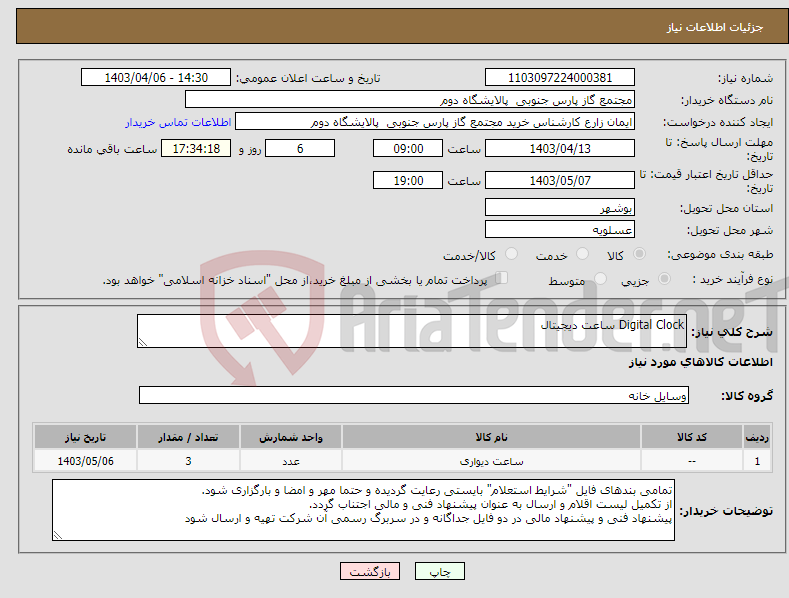Toggle the اسناد خزانه اسلامی payment checkbox
This screenshot has height=598, width=789.
pyautogui.click(x=501, y=278)
